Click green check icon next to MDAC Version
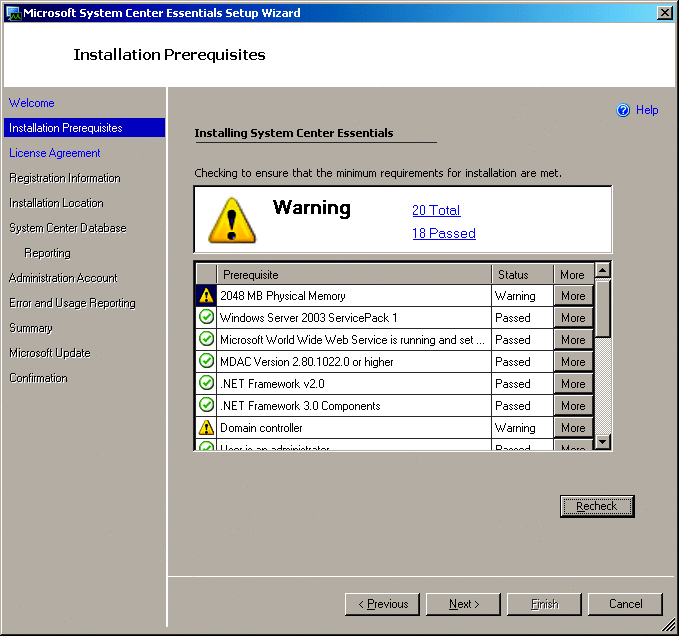This screenshot has height=636, width=679. [x=206, y=362]
